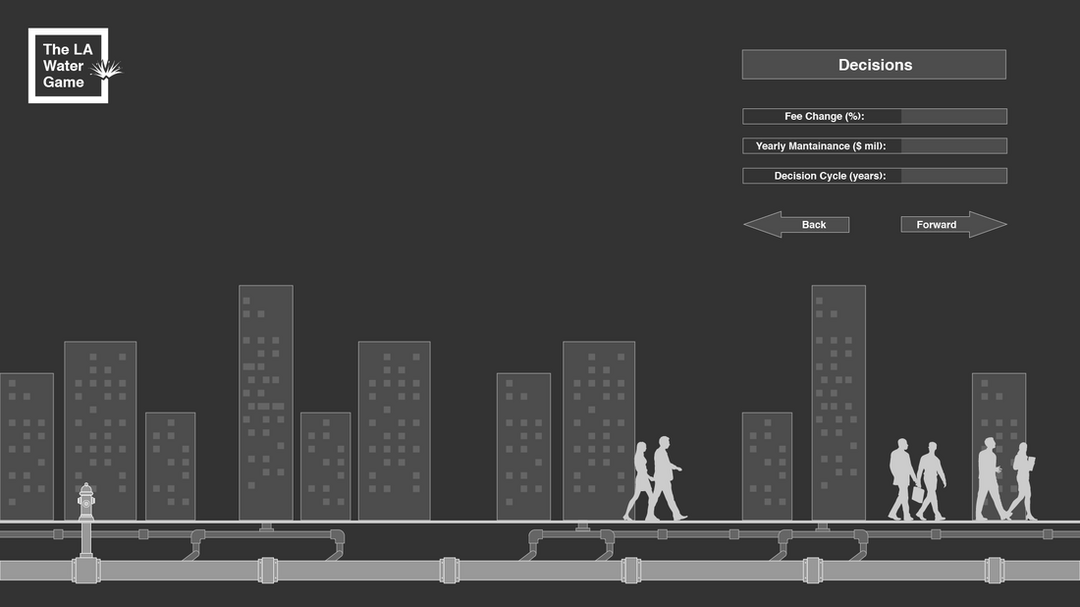Select the Decision Cycle (years) field

point(953,176)
